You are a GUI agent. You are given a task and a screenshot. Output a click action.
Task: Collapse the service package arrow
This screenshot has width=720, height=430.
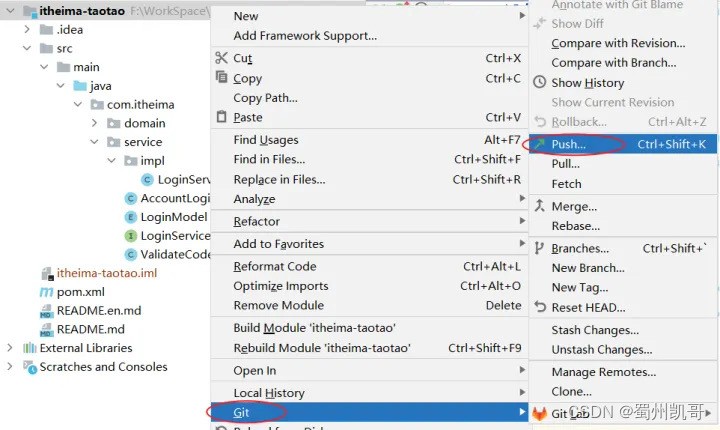pyautogui.click(x=93, y=142)
